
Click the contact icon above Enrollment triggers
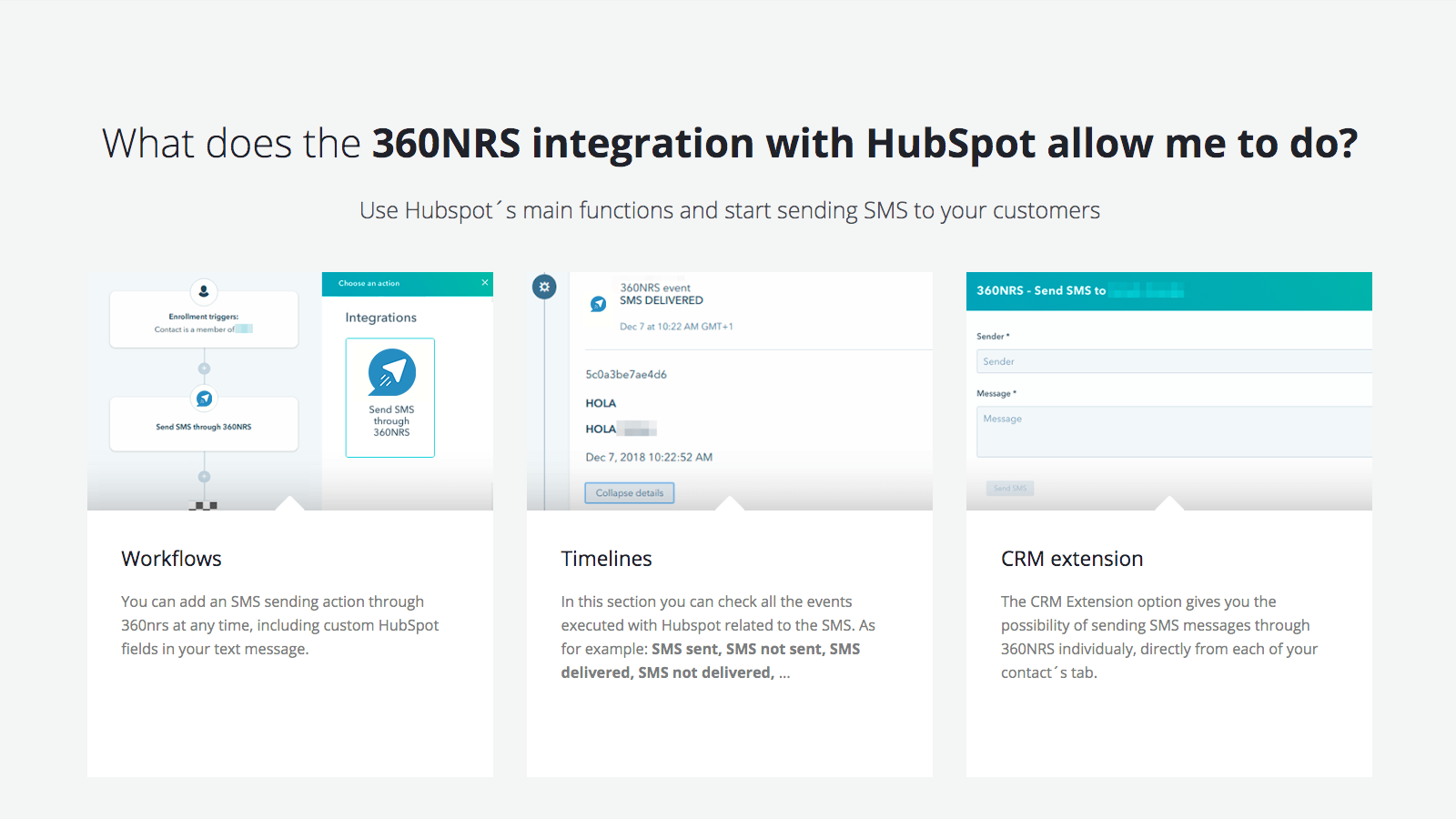tap(204, 291)
